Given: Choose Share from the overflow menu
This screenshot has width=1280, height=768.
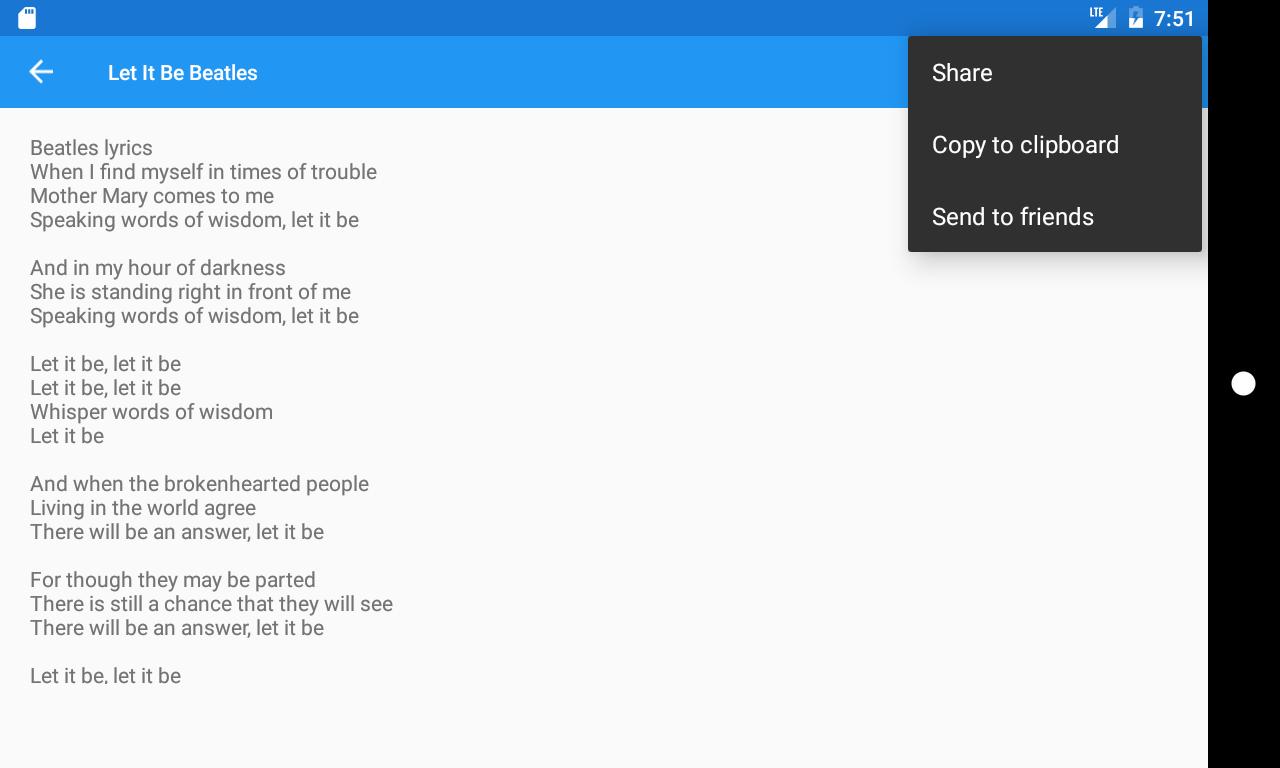Looking at the screenshot, I should coord(962,73).
